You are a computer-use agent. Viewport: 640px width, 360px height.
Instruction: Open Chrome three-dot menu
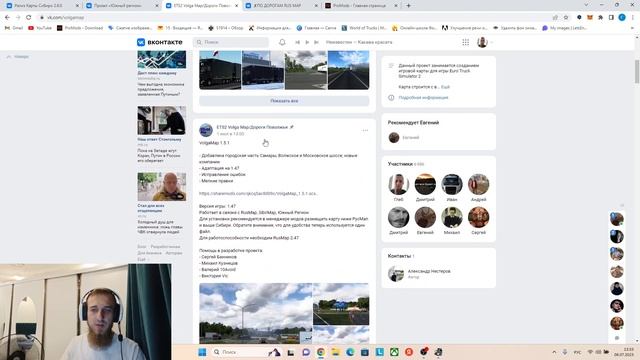(633, 18)
